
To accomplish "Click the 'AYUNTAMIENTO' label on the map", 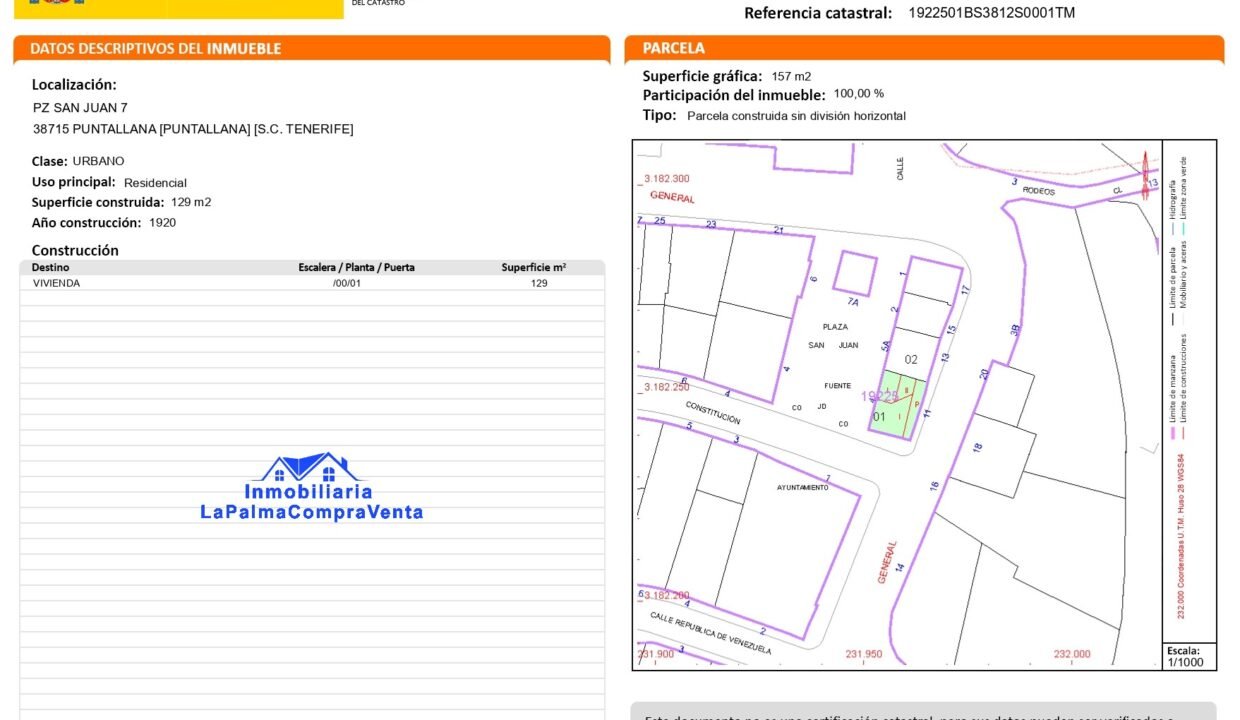I will coord(802,487).
